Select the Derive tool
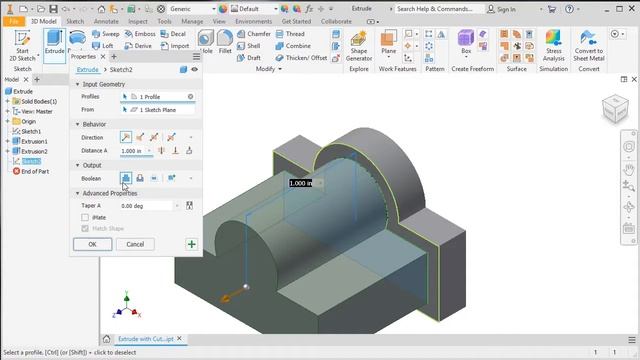640x360 pixels. 138,46
